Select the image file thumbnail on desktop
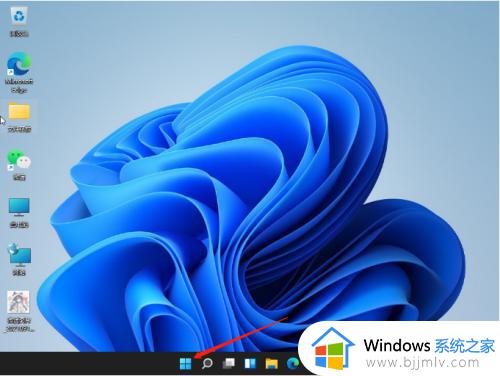Viewport: 500px width, 376px height. pyautogui.click(x=18, y=302)
